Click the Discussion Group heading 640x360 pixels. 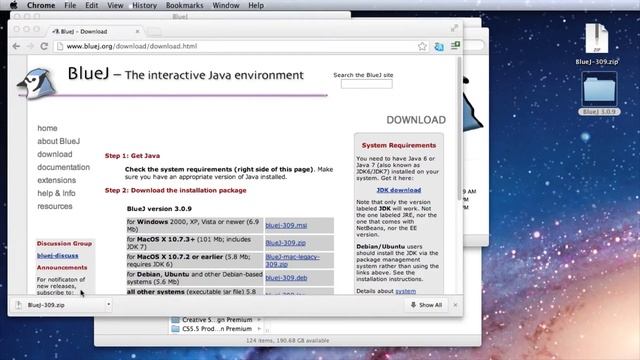click(64, 244)
